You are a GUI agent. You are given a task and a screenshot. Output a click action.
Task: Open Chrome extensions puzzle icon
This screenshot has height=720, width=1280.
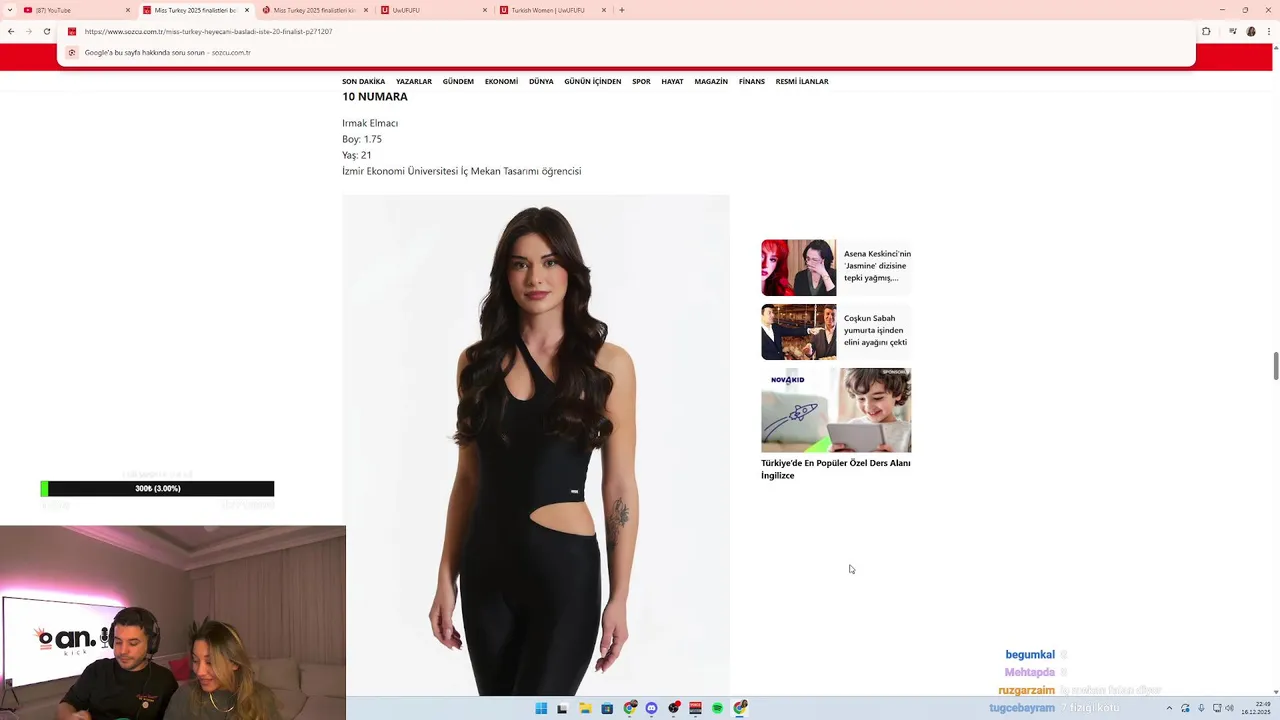tap(1206, 31)
